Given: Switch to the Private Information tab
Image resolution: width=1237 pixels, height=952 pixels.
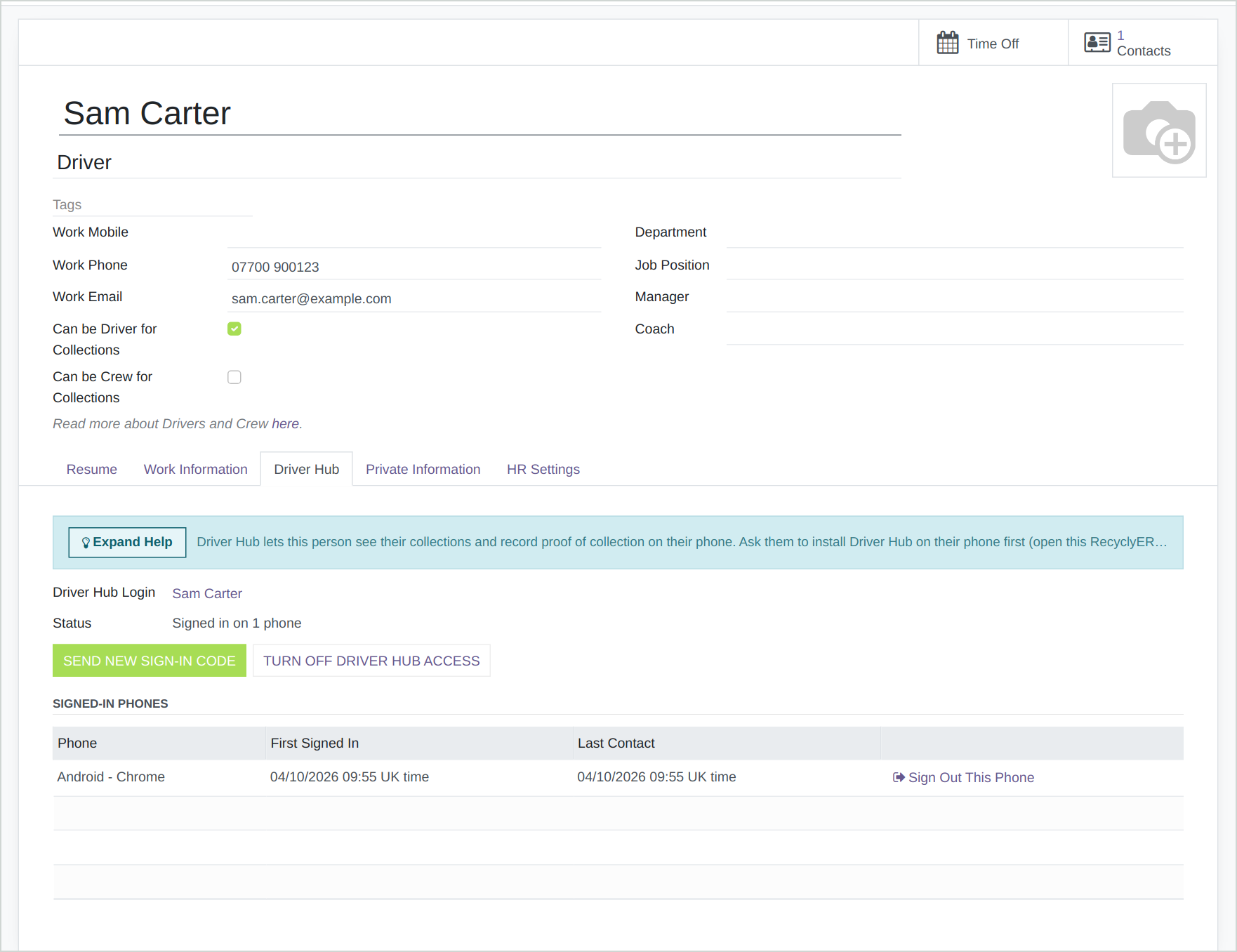Looking at the screenshot, I should click(423, 469).
